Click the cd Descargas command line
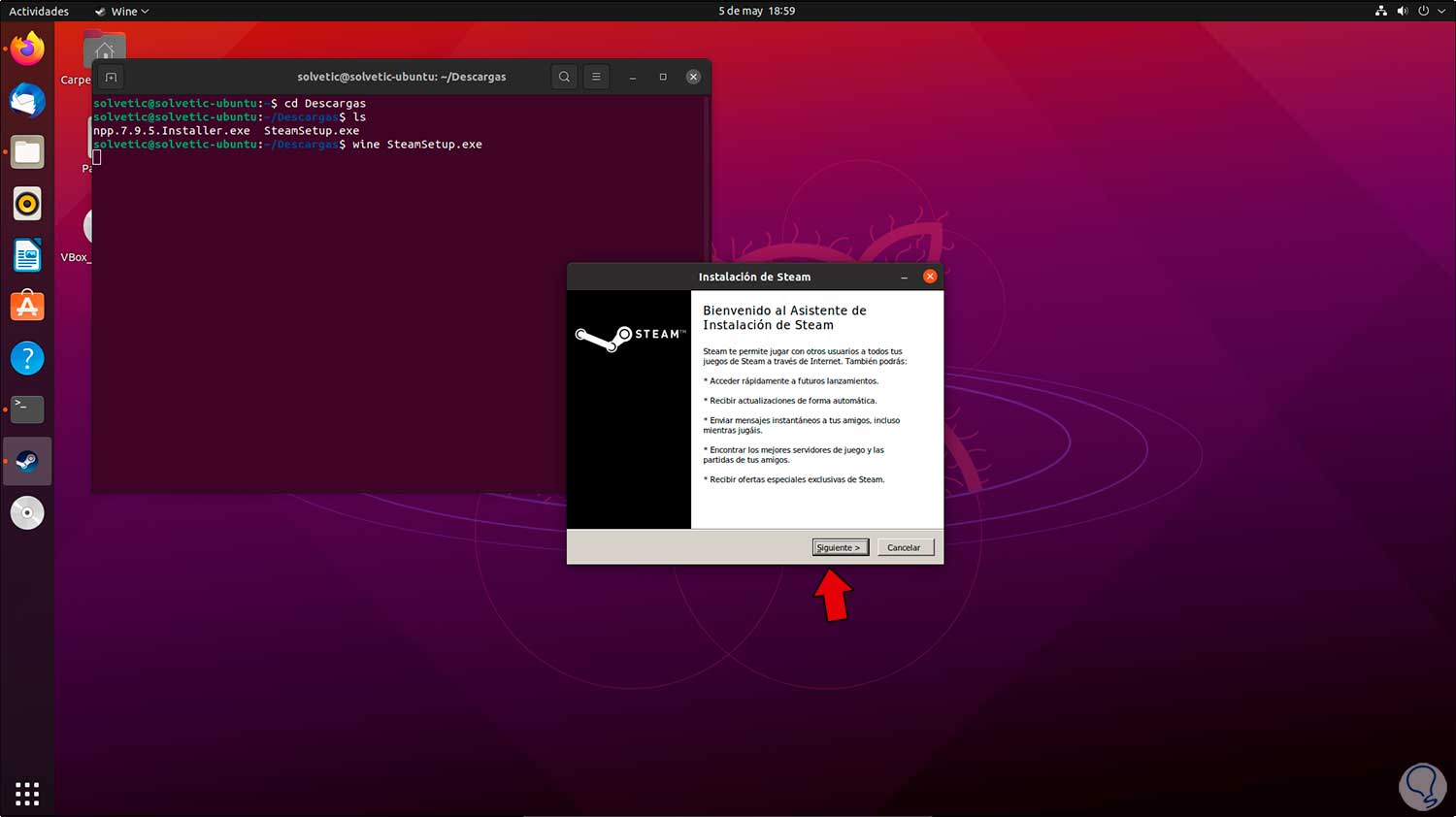The height and width of the screenshot is (817, 1456). [325, 104]
